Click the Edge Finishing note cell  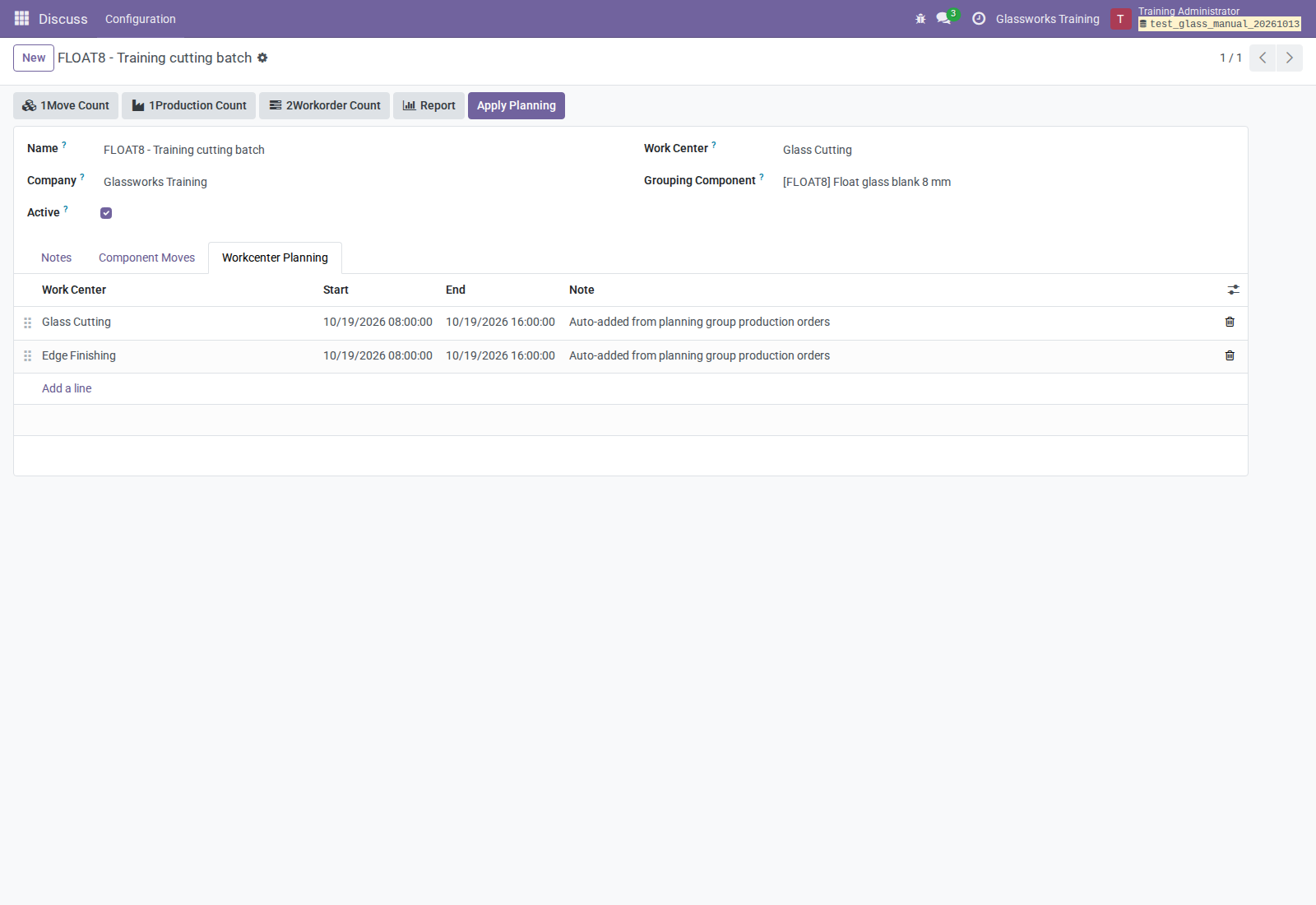(888, 355)
